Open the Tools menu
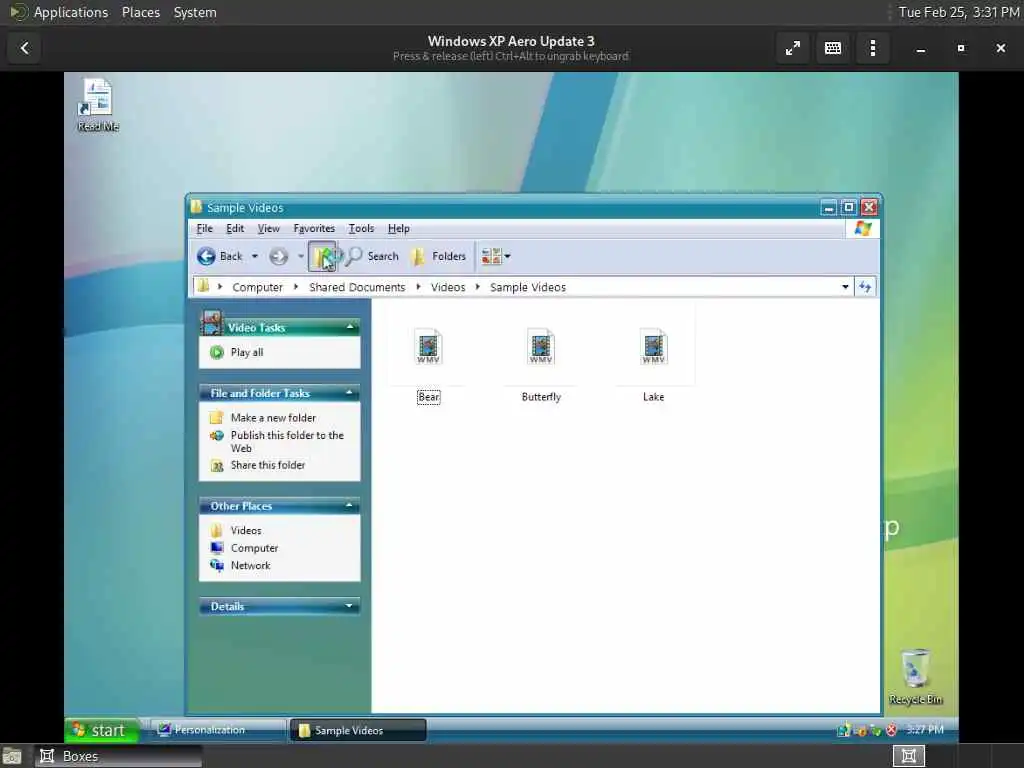The height and width of the screenshot is (768, 1024). (361, 229)
